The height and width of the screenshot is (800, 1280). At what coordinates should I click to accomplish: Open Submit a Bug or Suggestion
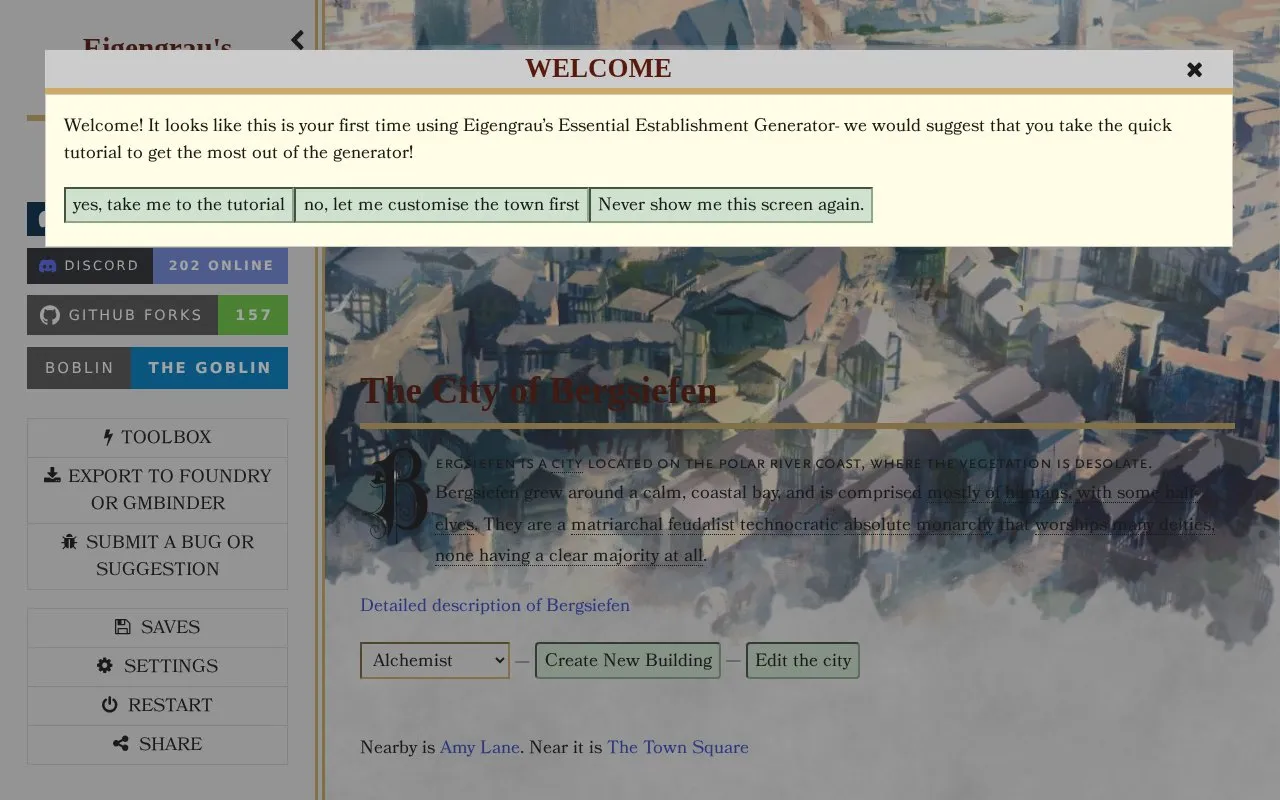pos(157,555)
